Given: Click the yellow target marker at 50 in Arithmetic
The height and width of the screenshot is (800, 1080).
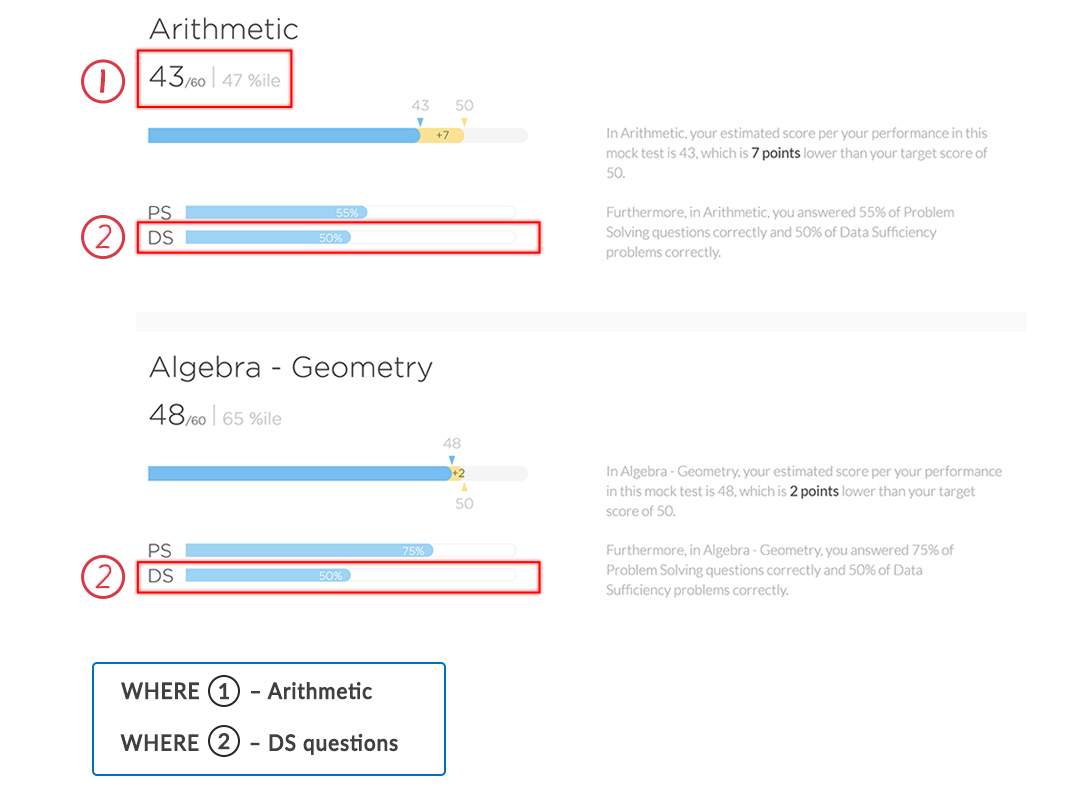Looking at the screenshot, I should [464, 122].
